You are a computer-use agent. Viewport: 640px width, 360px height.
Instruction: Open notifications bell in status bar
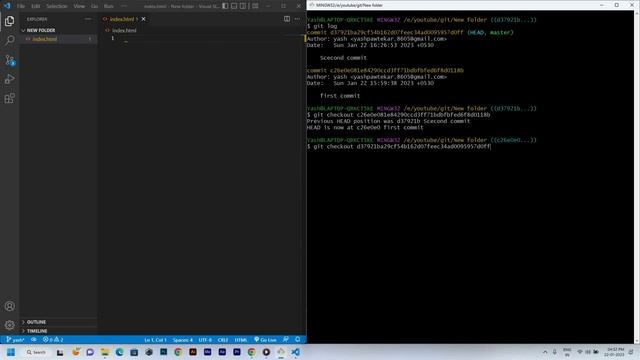(x=298, y=340)
